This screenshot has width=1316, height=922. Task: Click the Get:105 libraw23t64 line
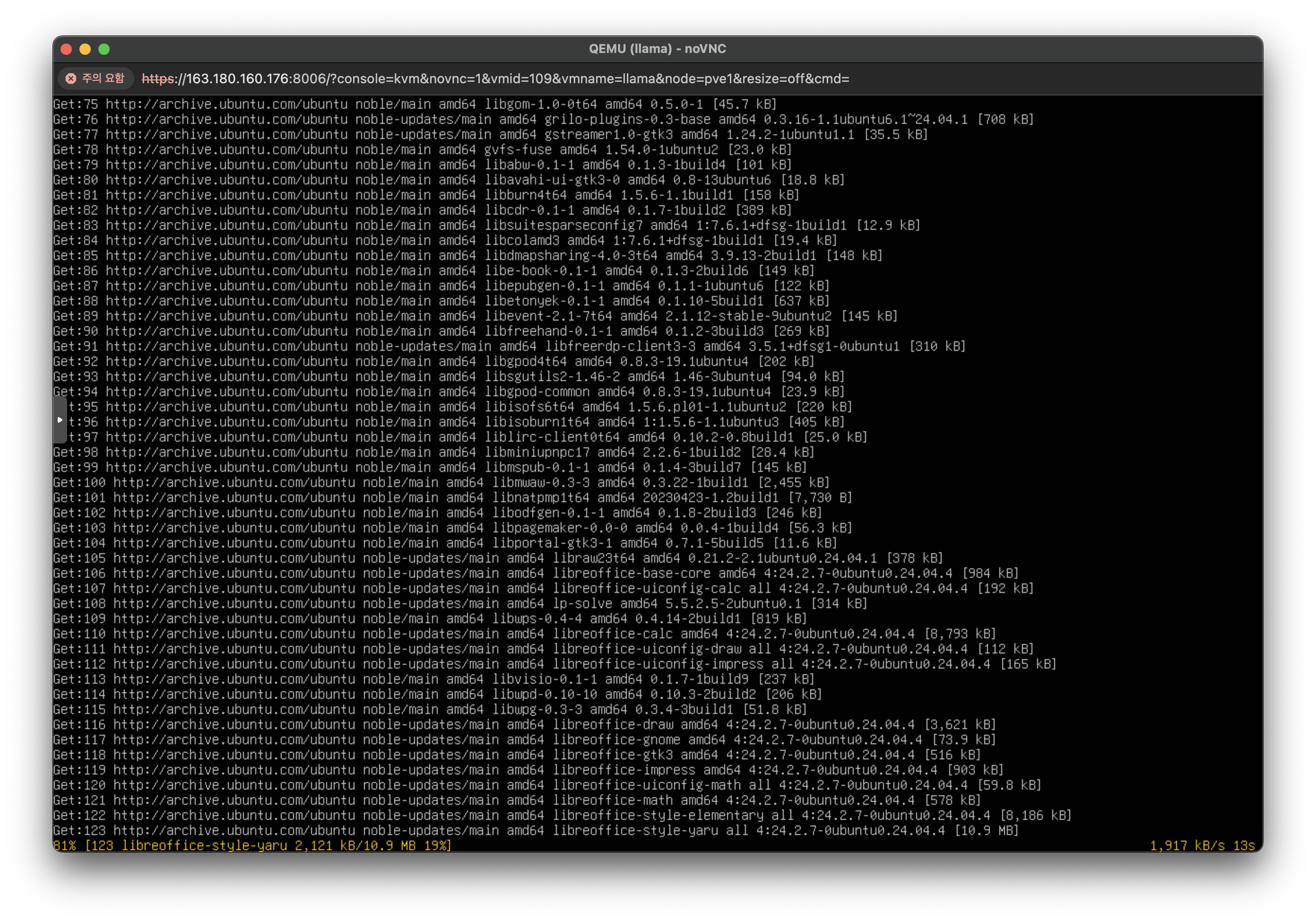pyautogui.click(x=497, y=558)
